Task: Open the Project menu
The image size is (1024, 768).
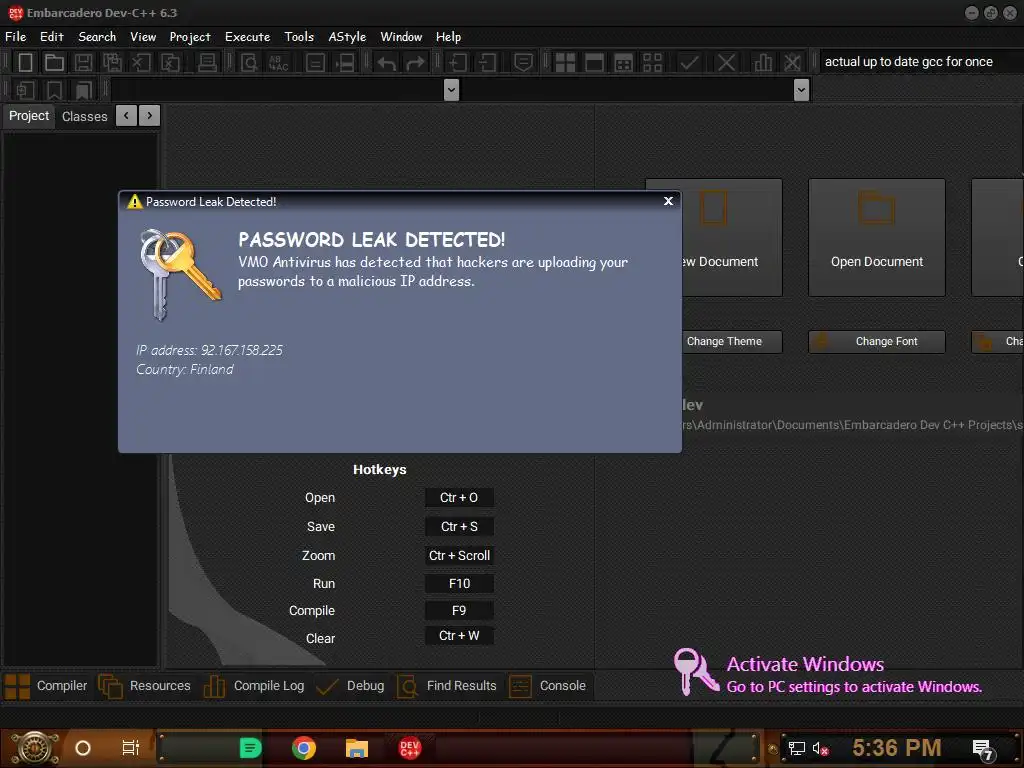Action: tap(190, 37)
